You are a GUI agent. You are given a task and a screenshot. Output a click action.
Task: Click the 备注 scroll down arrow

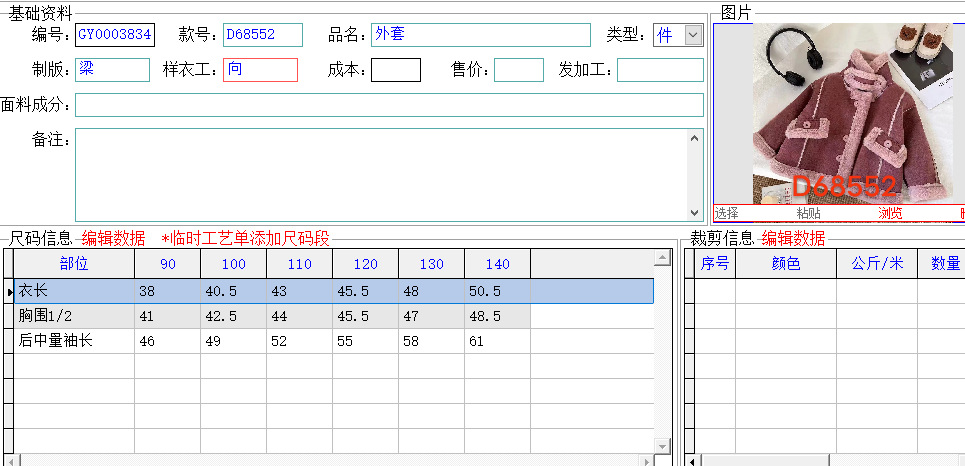click(695, 212)
